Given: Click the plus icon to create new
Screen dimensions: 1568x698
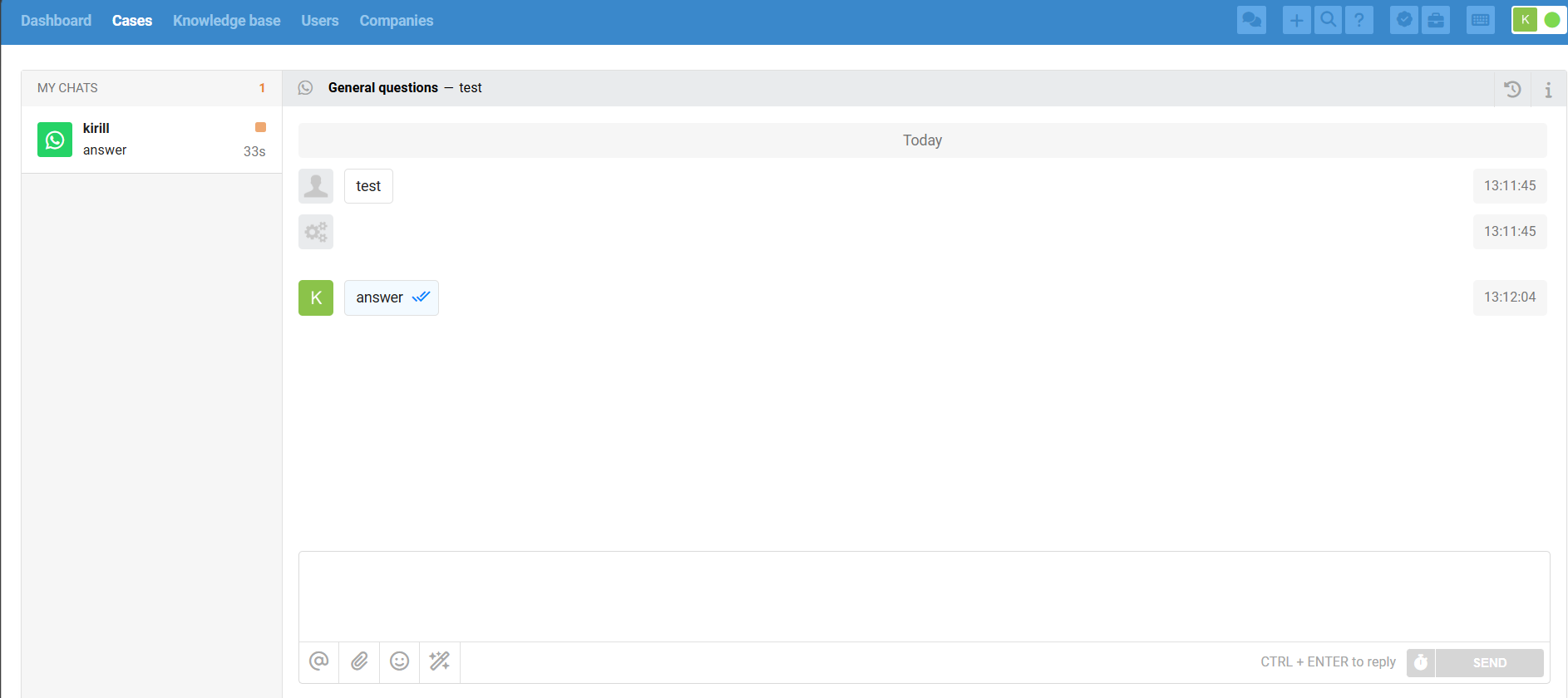Looking at the screenshot, I should point(1296,20).
